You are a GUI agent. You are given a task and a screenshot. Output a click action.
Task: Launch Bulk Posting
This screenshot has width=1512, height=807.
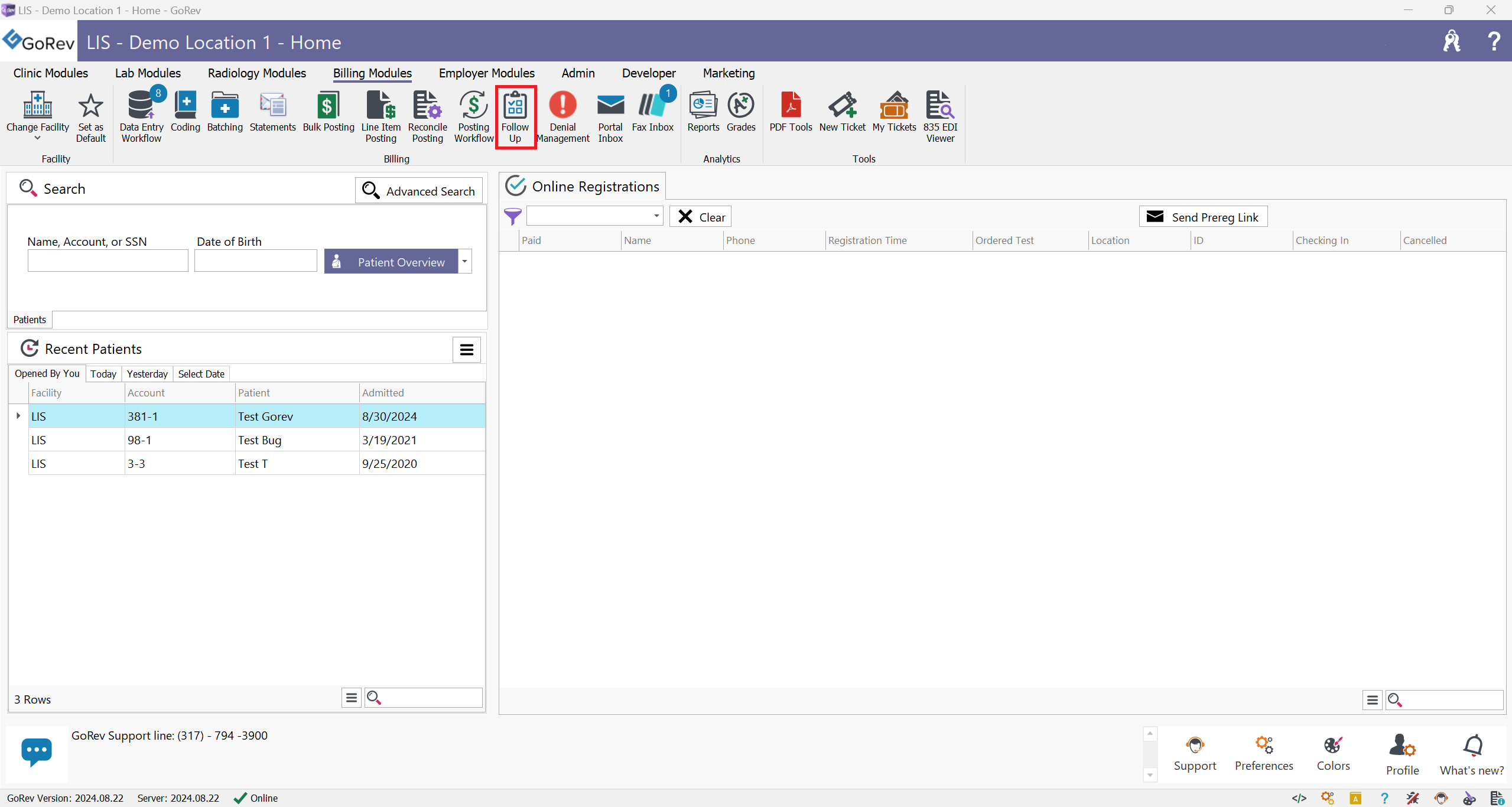tap(329, 112)
